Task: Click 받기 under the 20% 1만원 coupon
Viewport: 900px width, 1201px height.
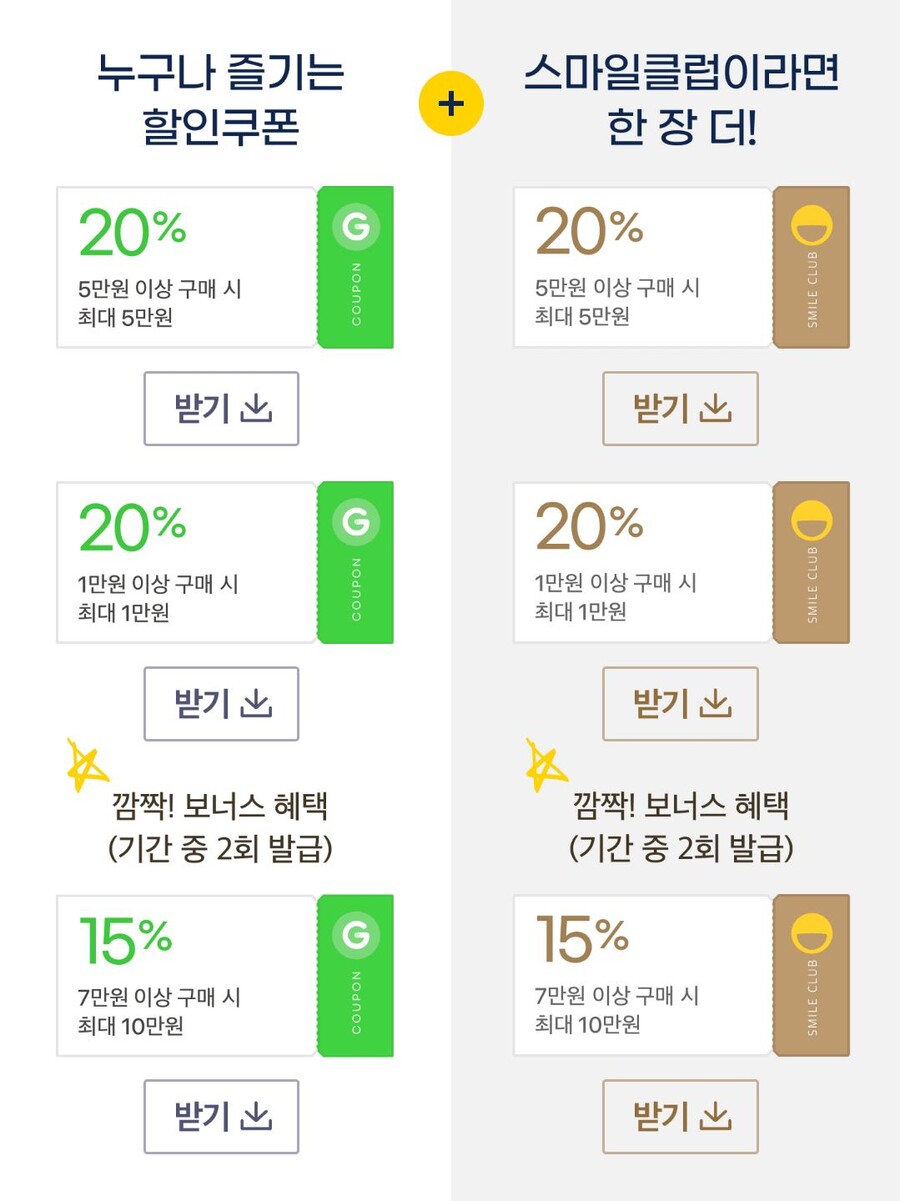Action: 221,704
